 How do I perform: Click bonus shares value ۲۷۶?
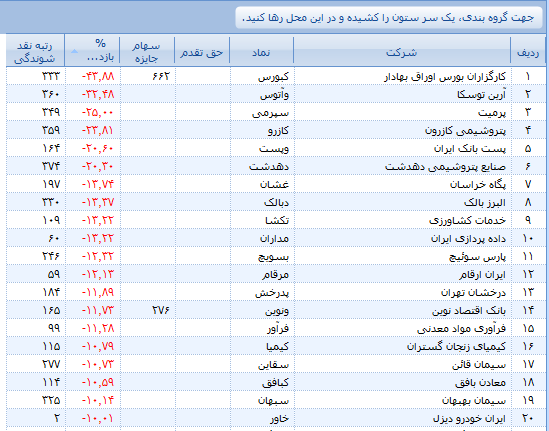pyautogui.click(x=161, y=310)
